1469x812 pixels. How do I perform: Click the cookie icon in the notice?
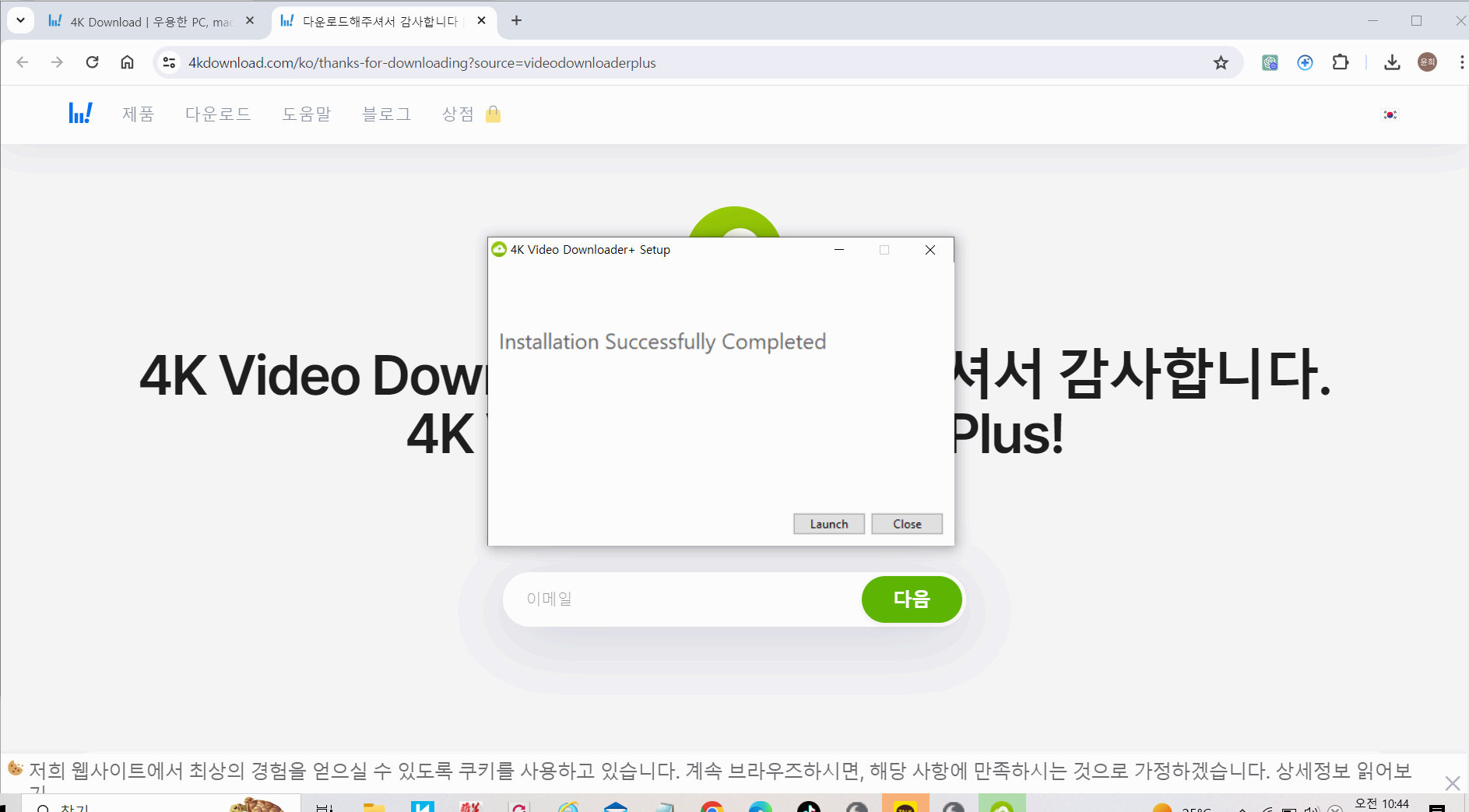point(16,768)
